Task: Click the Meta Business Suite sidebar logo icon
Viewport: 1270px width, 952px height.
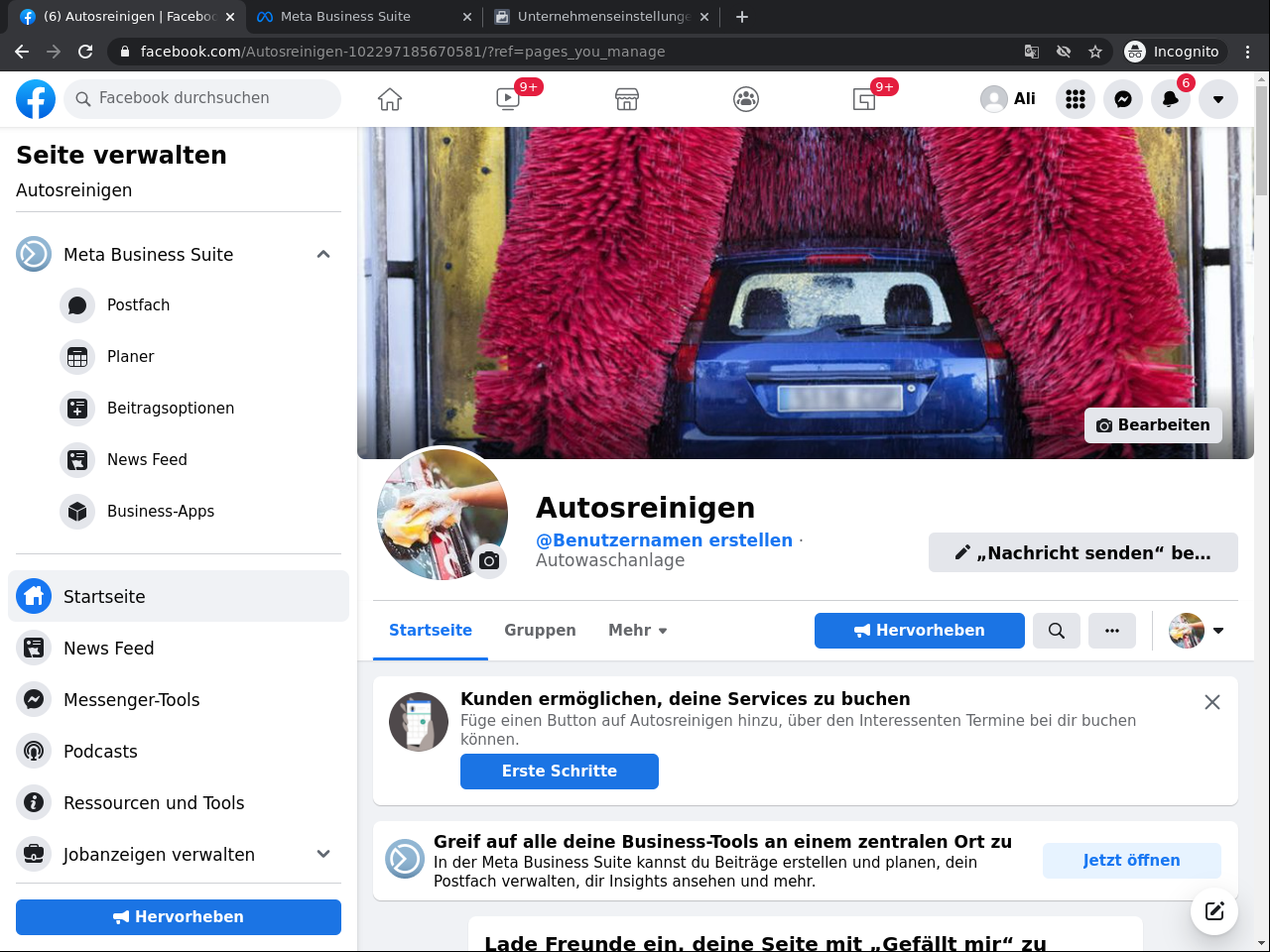Action: (34, 255)
